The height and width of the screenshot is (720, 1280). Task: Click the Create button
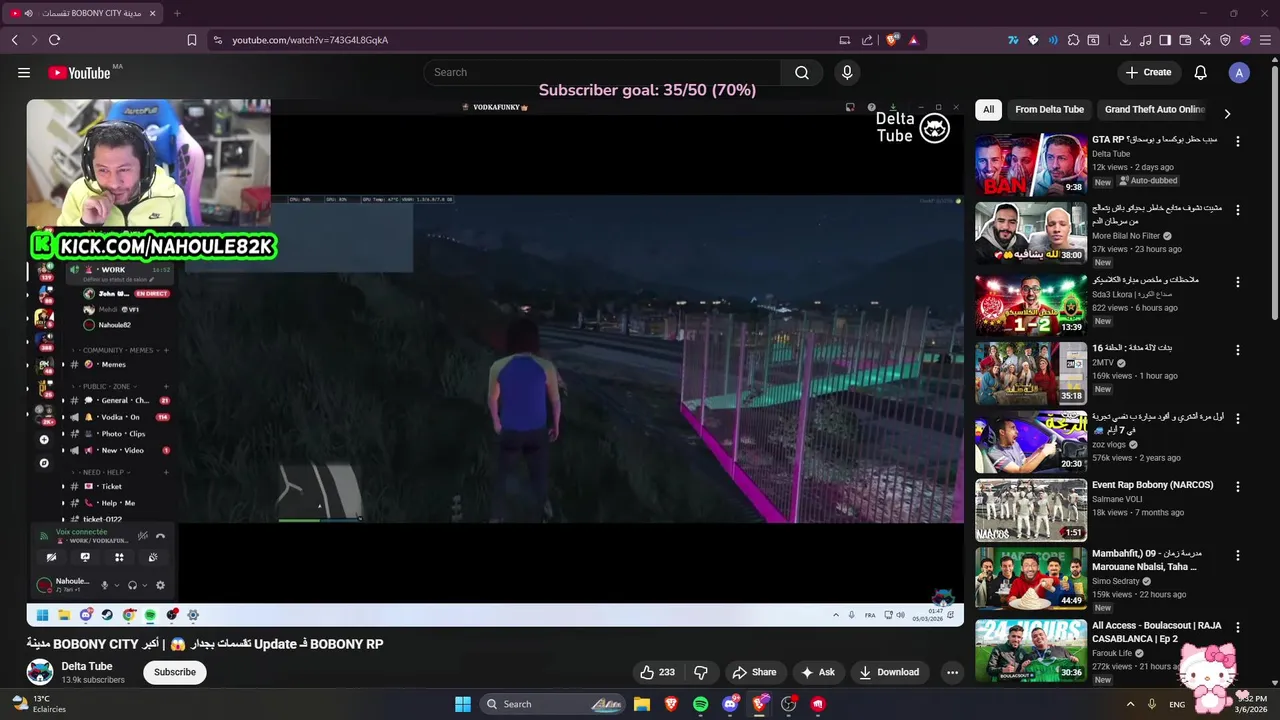point(1148,72)
